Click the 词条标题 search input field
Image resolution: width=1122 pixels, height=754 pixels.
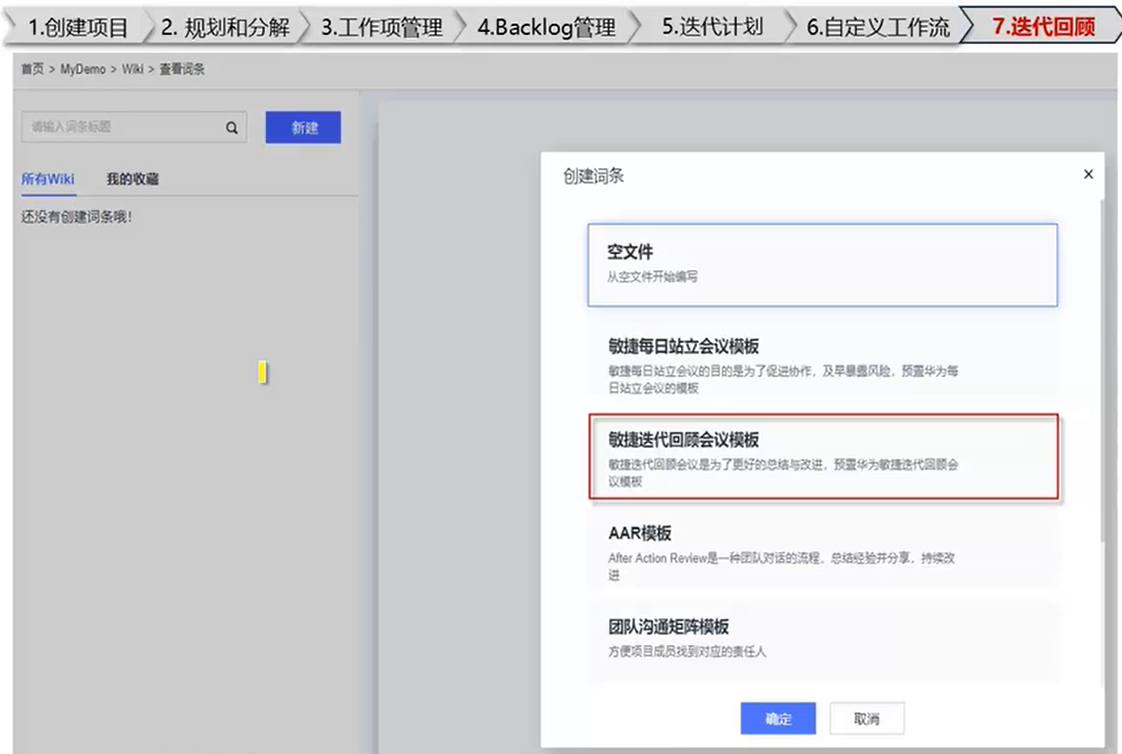(x=120, y=127)
